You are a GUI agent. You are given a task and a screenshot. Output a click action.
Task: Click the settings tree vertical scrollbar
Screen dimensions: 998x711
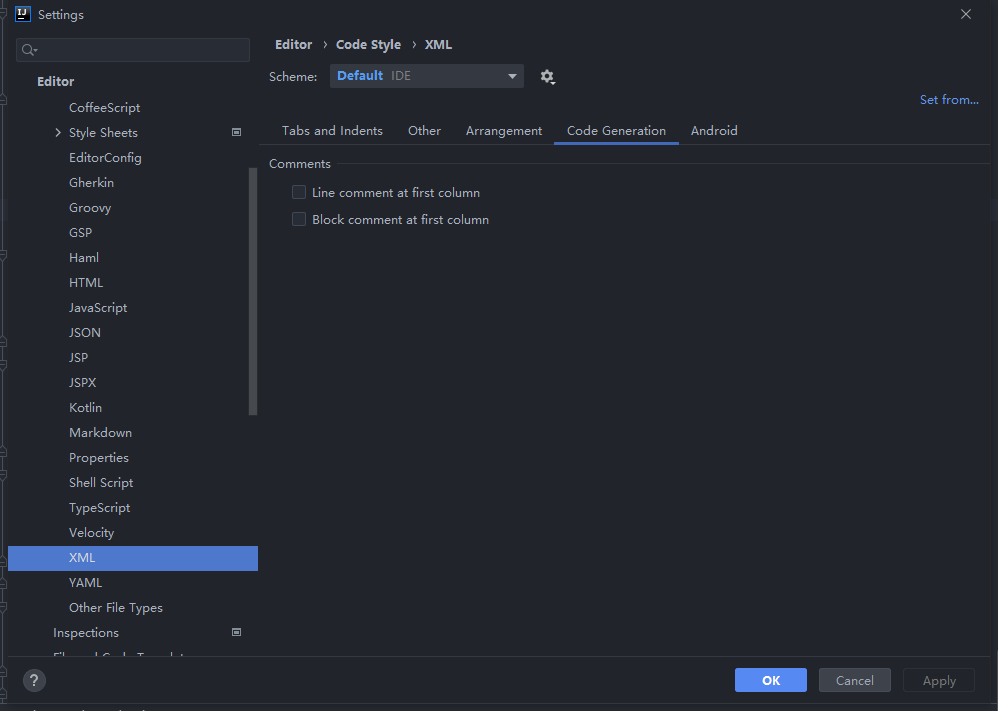(x=253, y=290)
